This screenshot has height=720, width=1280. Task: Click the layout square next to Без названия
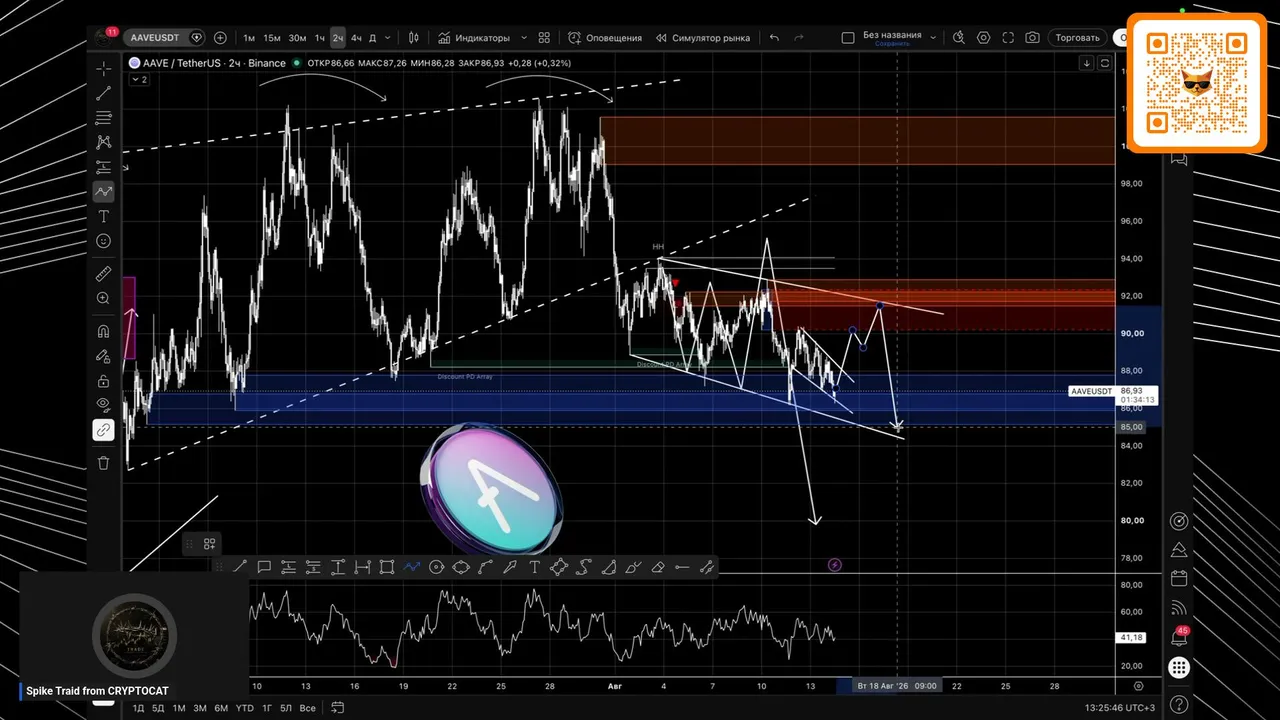(848, 38)
